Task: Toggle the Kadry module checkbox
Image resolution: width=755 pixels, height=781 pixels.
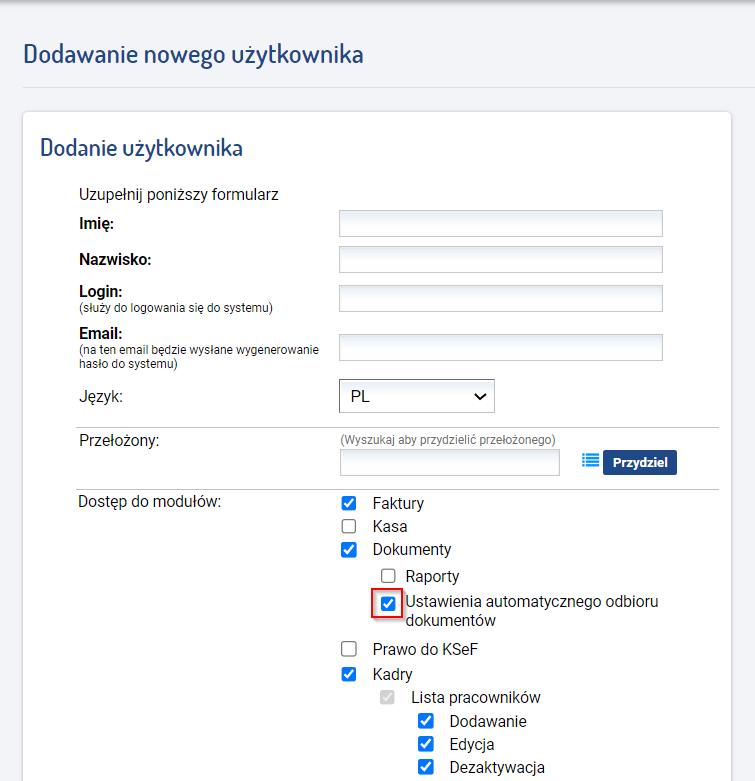Action: (349, 674)
